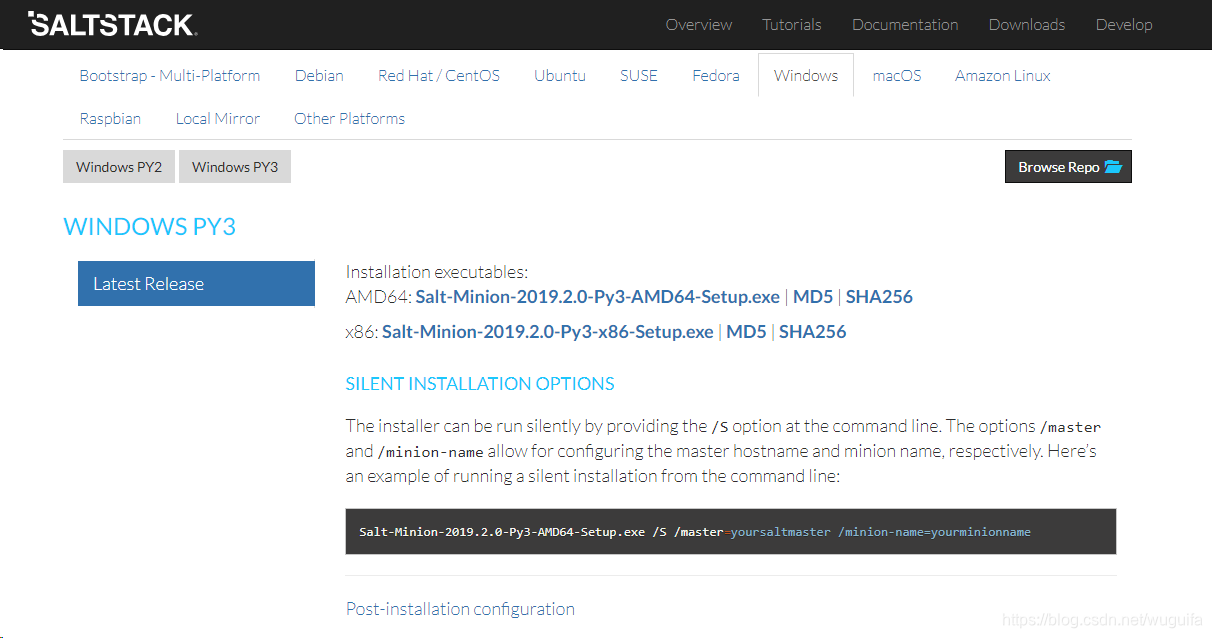1212x638 pixels.
Task: Select the Raspbian tab
Action: pyautogui.click(x=110, y=118)
